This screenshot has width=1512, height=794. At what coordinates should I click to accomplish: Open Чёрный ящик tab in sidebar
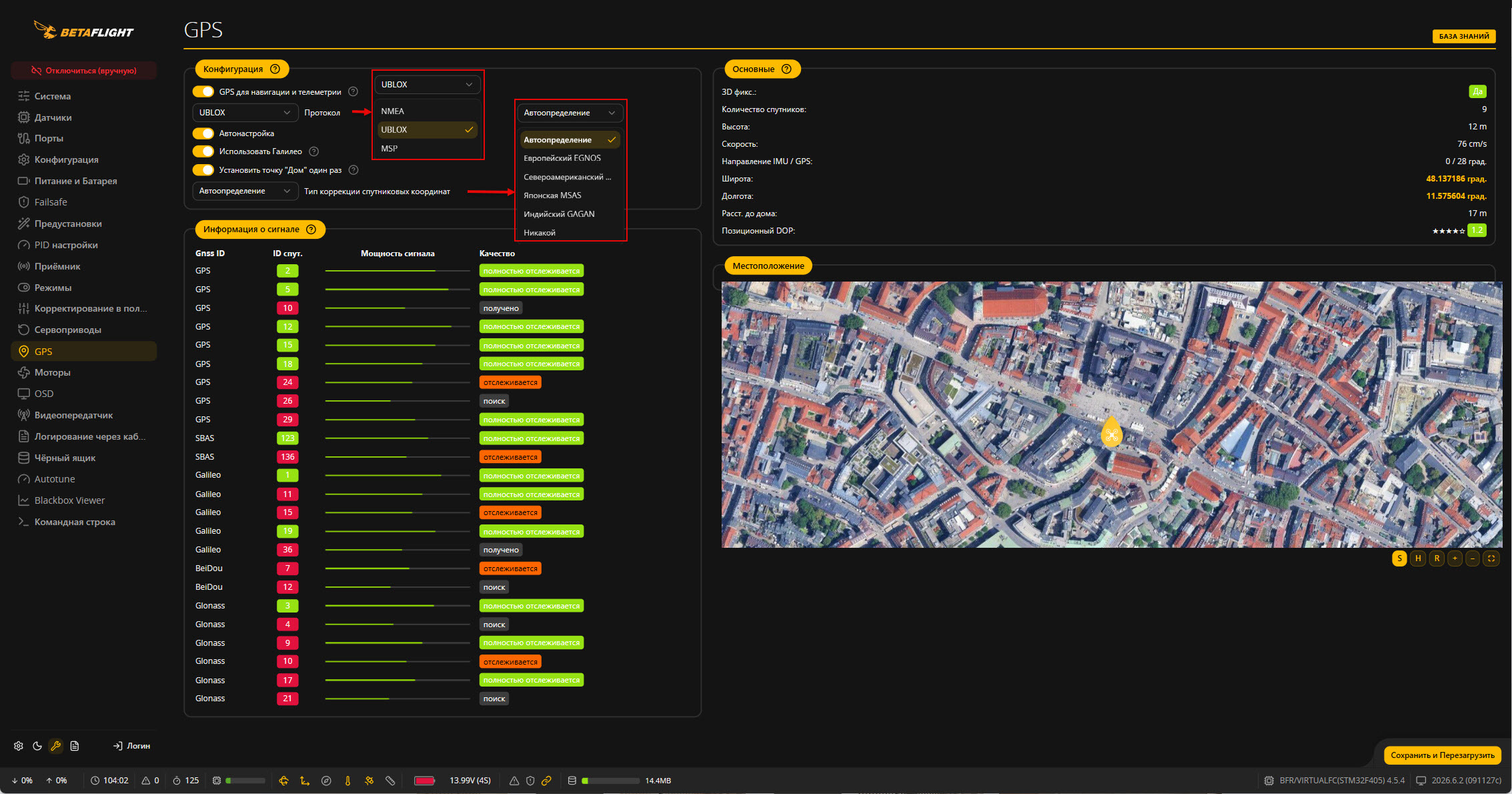tap(84, 458)
